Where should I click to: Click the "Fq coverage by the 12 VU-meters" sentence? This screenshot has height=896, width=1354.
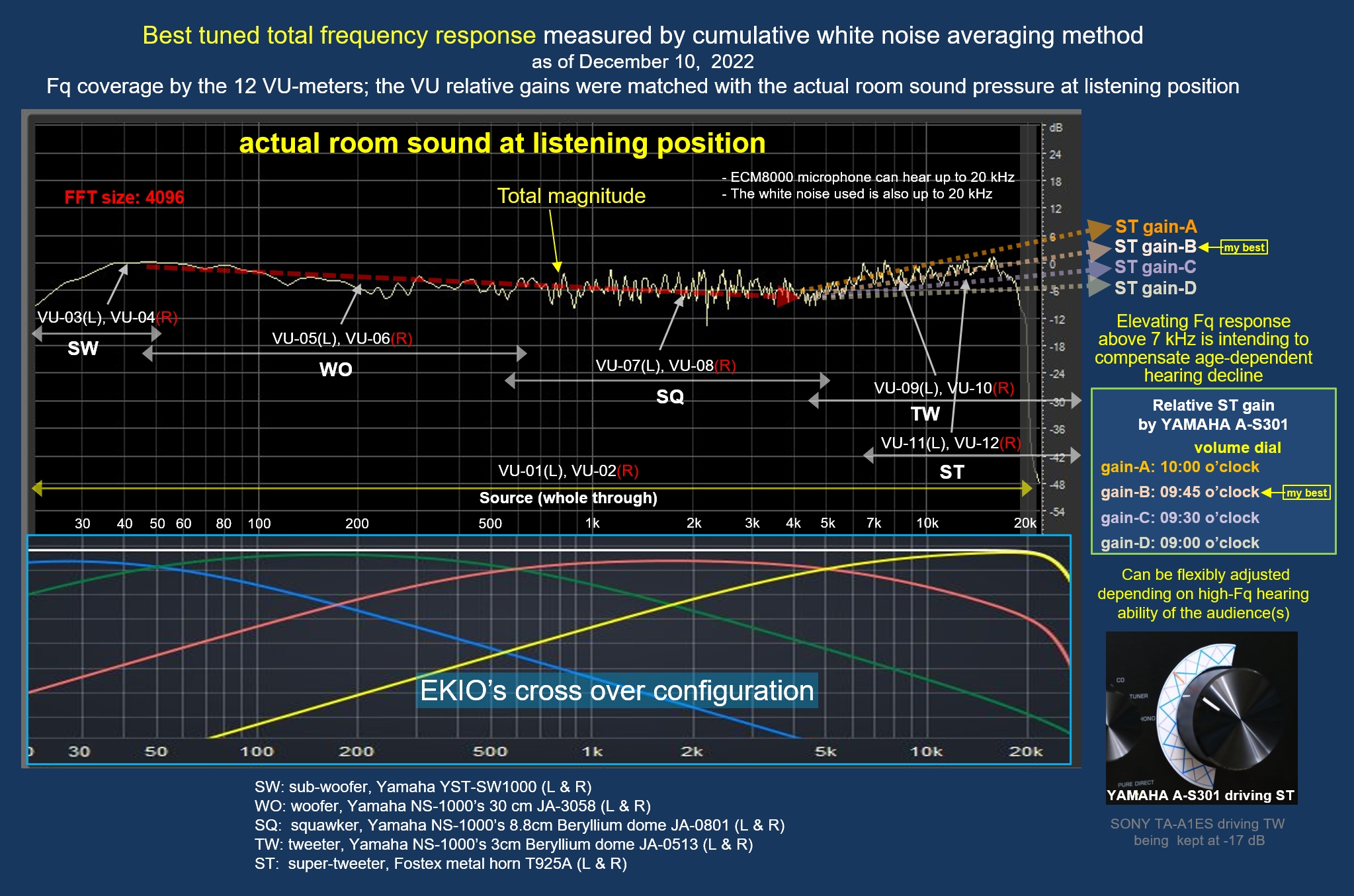(x=642, y=86)
